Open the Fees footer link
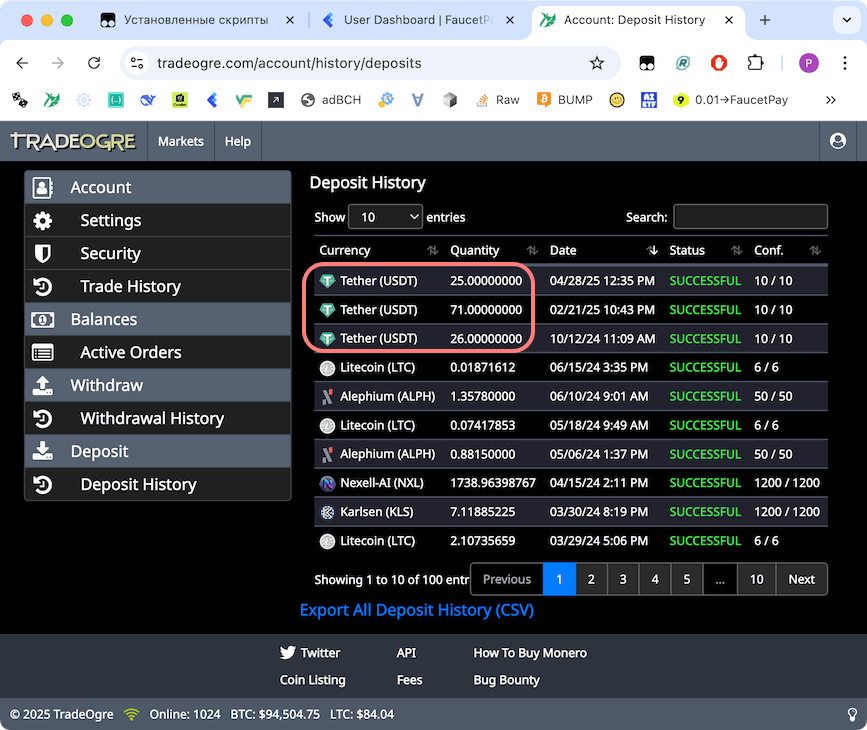 tap(410, 680)
